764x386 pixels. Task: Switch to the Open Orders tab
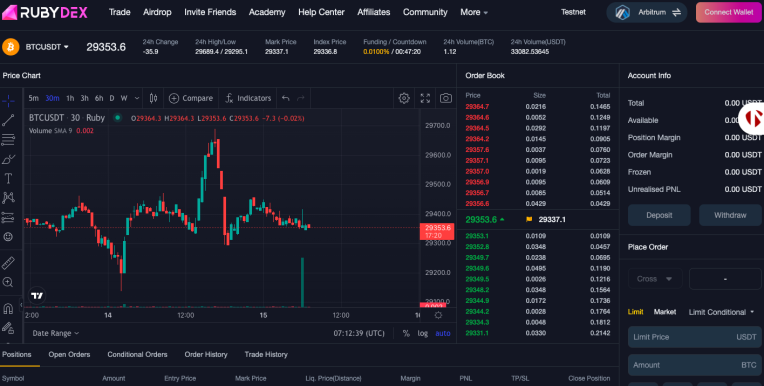click(x=69, y=354)
